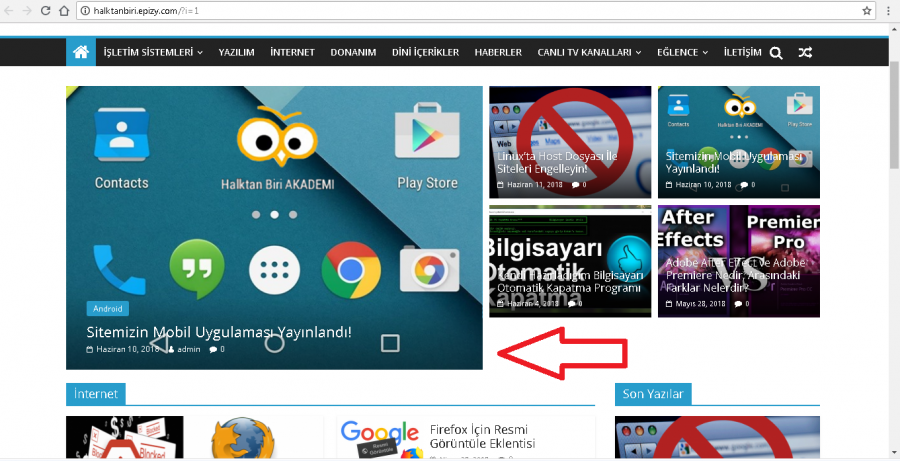Open the YAZILIM menu item

[x=236, y=52]
